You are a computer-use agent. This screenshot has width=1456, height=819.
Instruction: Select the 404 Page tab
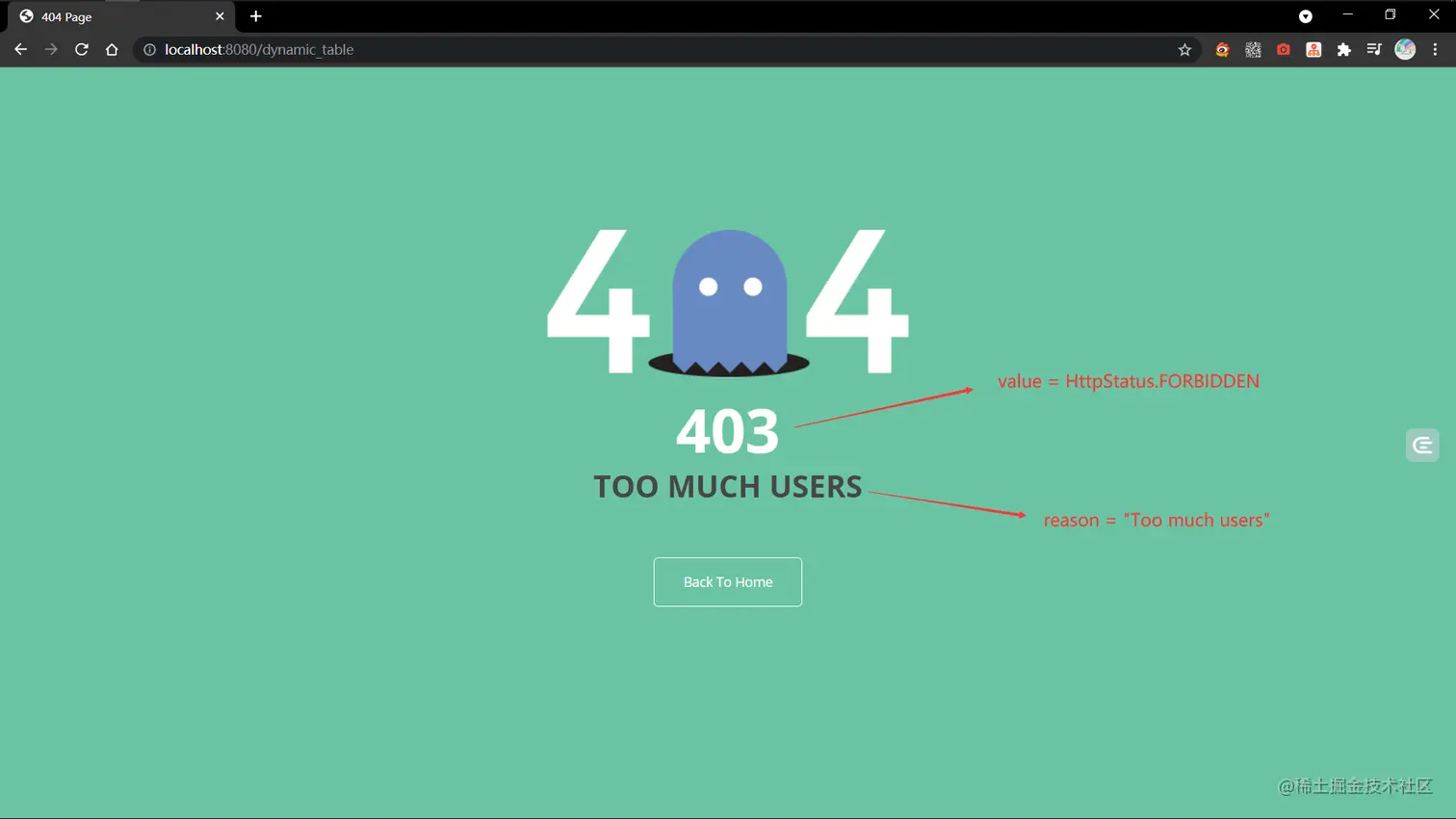click(119, 16)
